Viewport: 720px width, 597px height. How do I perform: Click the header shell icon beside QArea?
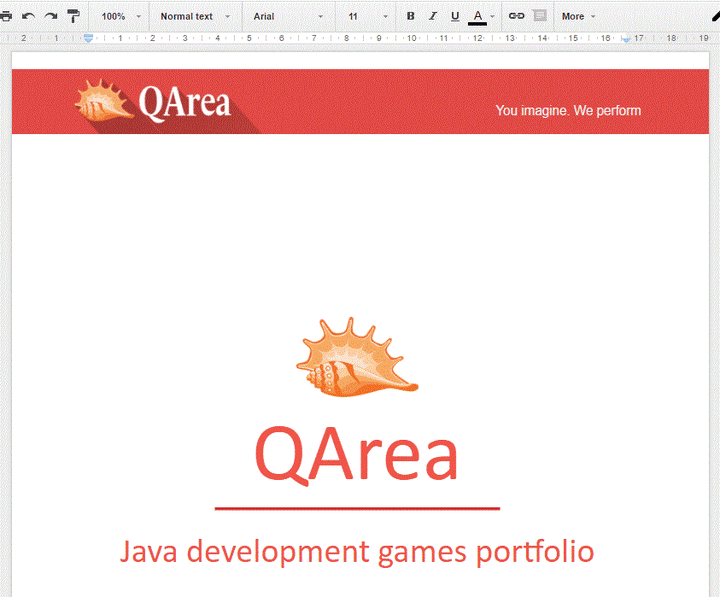104,101
